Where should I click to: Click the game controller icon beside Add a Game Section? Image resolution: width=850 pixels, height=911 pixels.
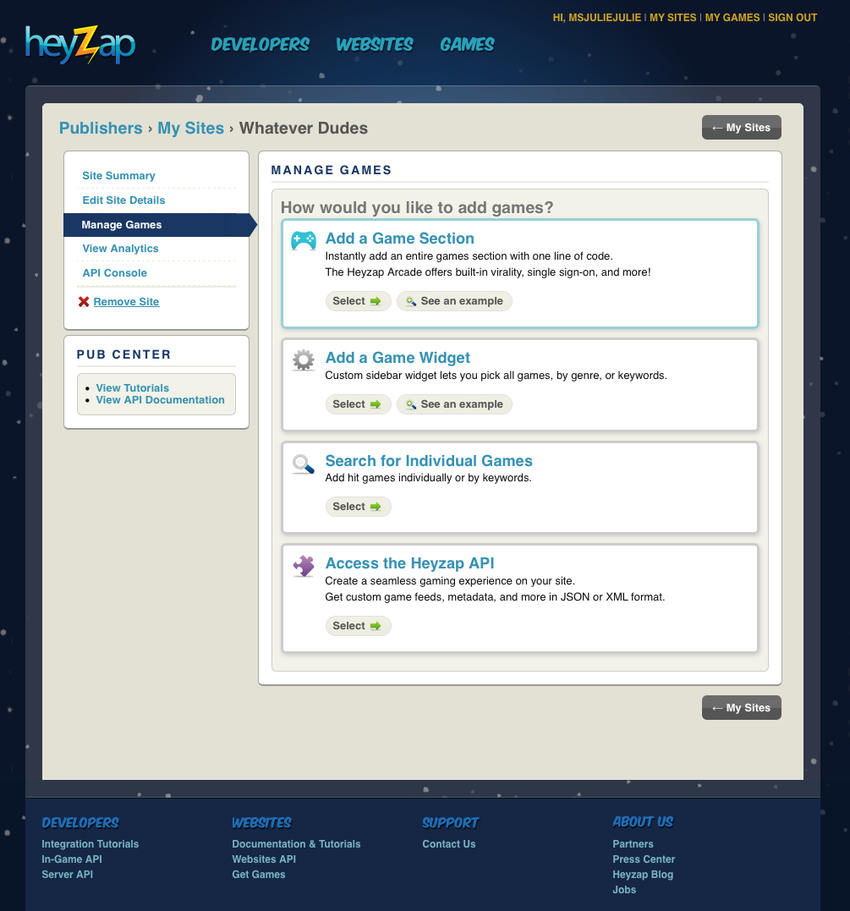[303, 240]
